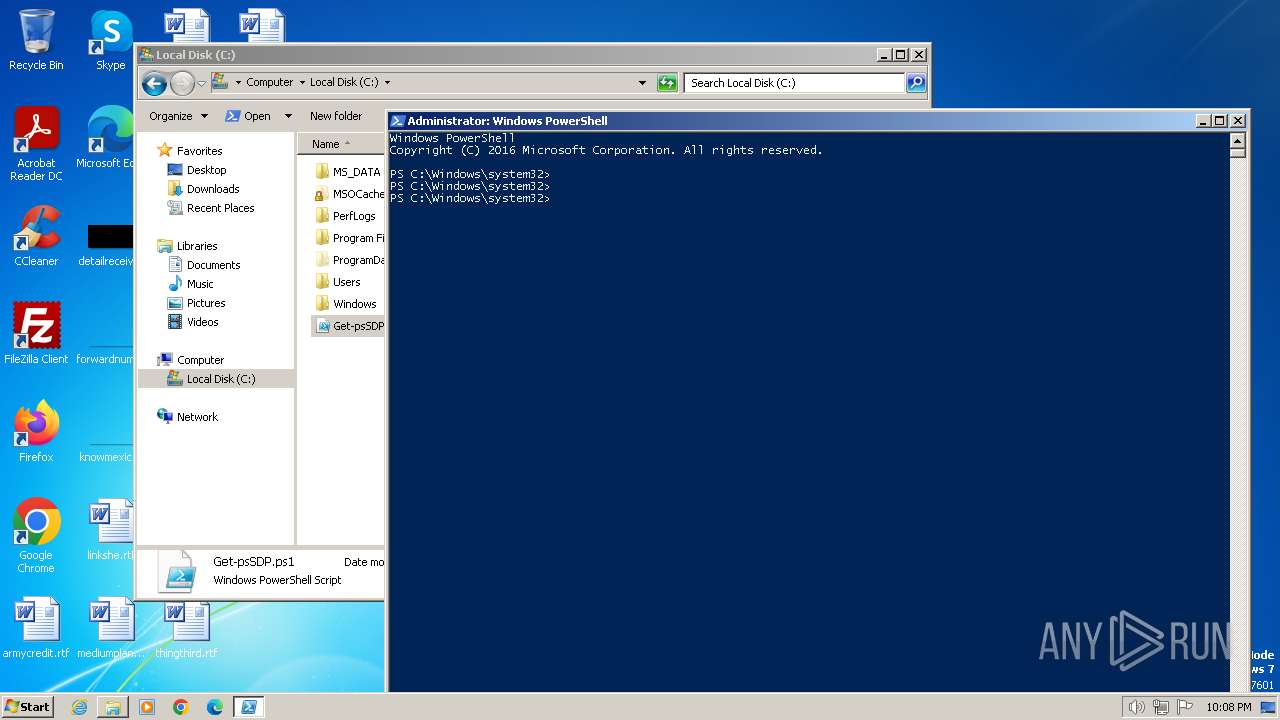Screen dimensions: 1280x720
Task: Select Videos library
Action: (202, 322)
